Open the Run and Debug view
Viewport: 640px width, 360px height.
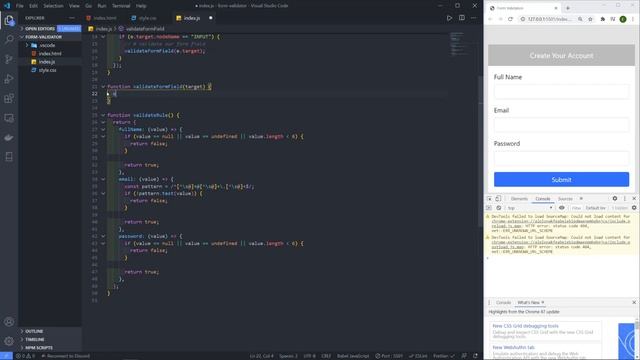click(x=9, y=79)
